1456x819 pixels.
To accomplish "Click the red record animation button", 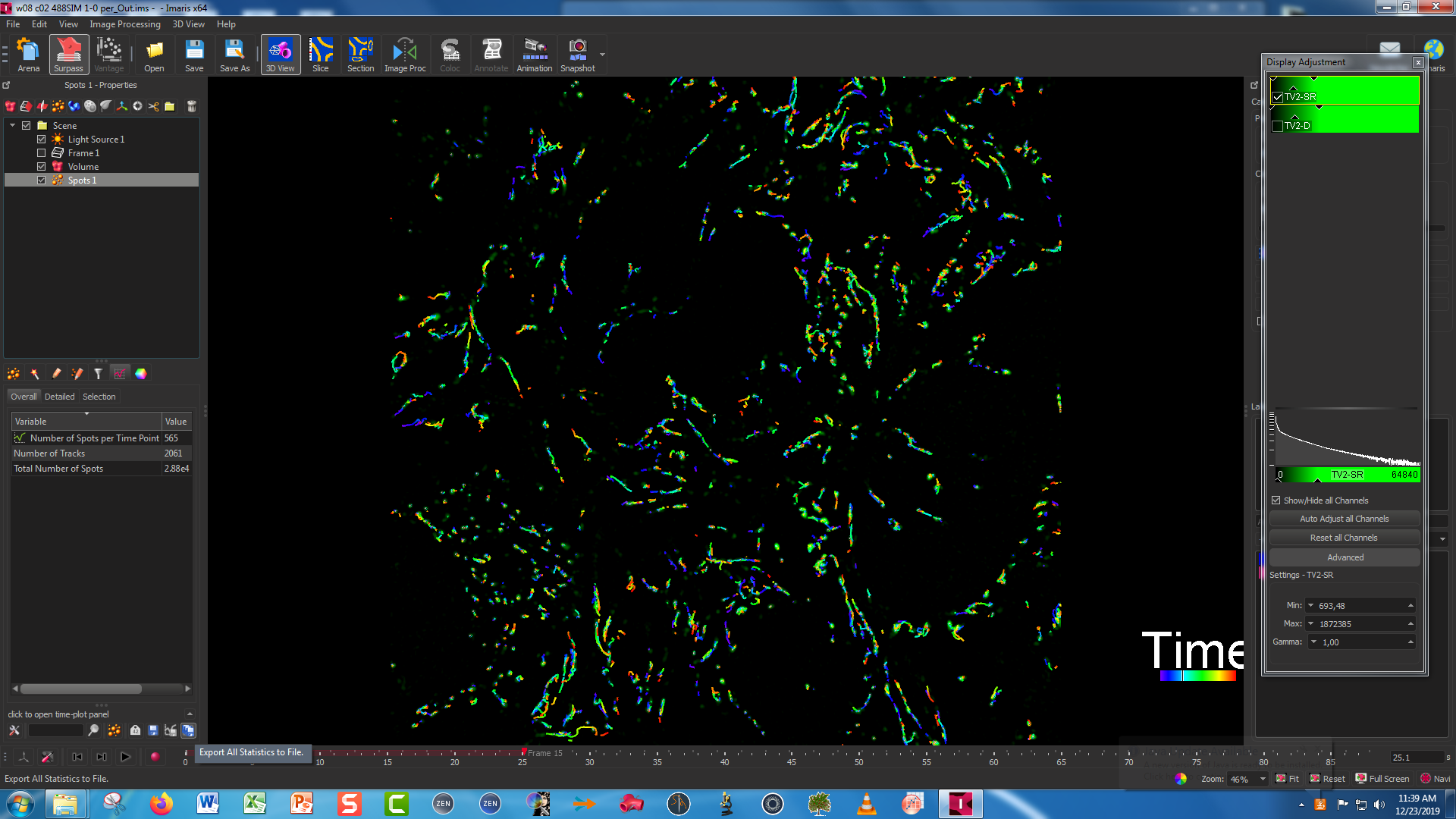I will [x=155, y=757].
